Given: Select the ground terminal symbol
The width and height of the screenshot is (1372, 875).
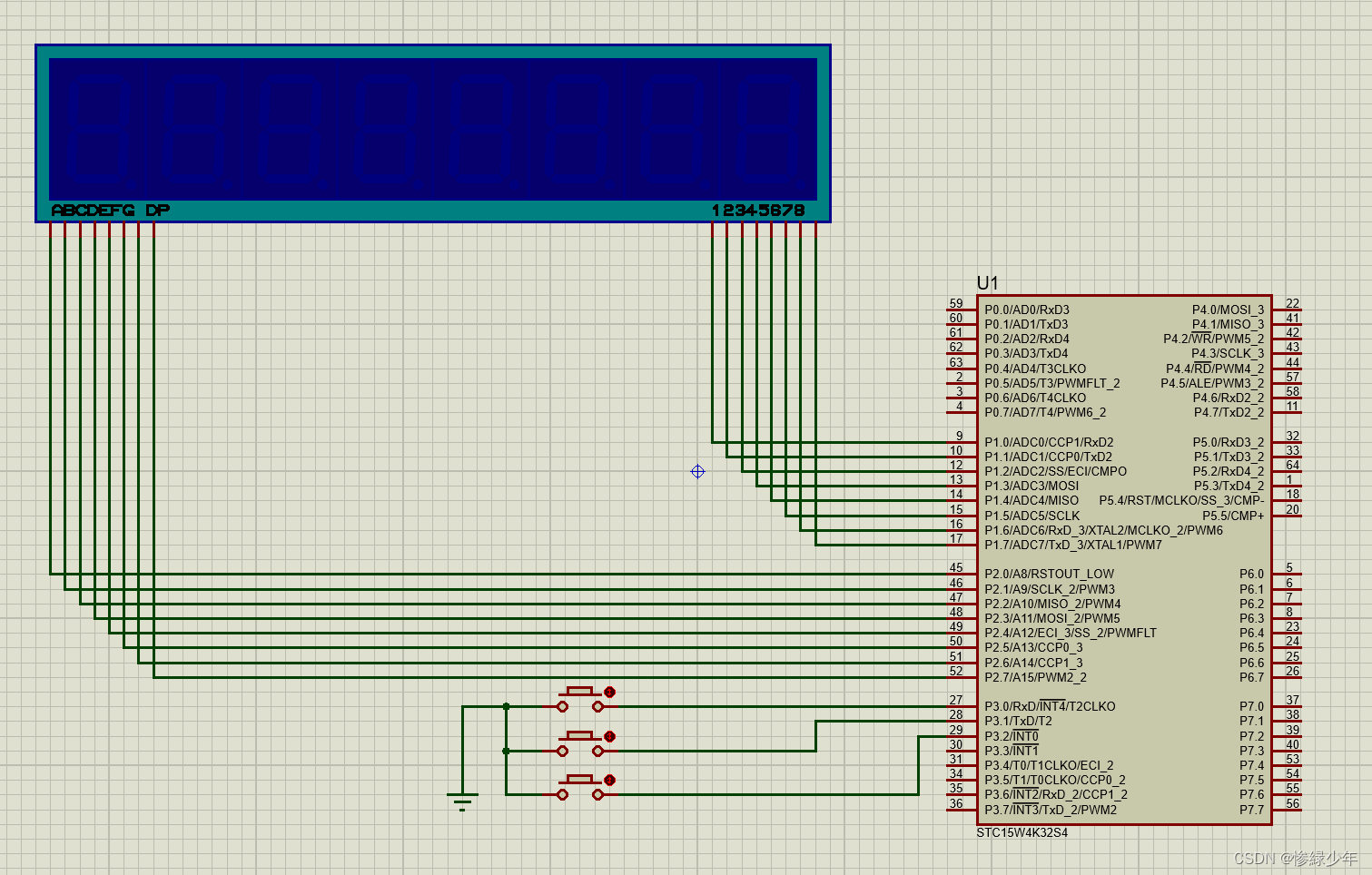Looking at the screenshot, I should tap(462, 801).
